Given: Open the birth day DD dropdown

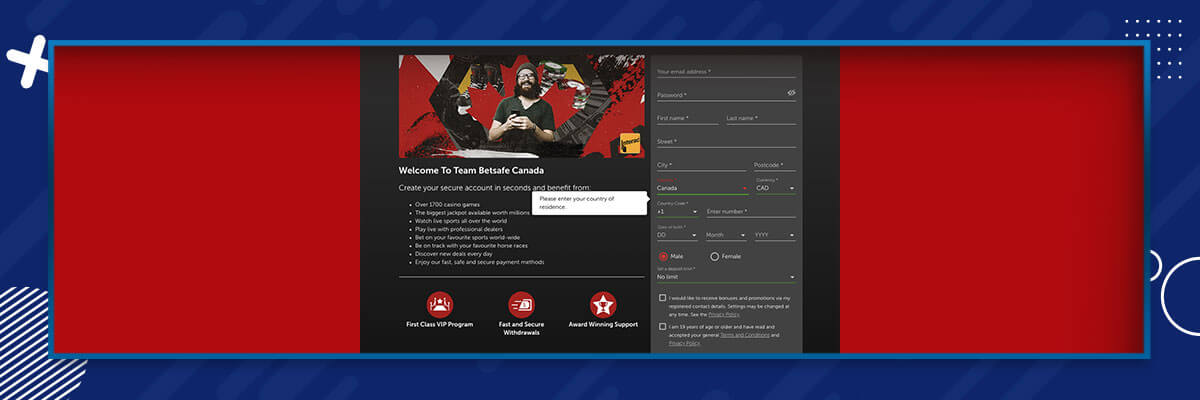Looking at the screenshot, I should pyautogui.click(x=677, y=235).
